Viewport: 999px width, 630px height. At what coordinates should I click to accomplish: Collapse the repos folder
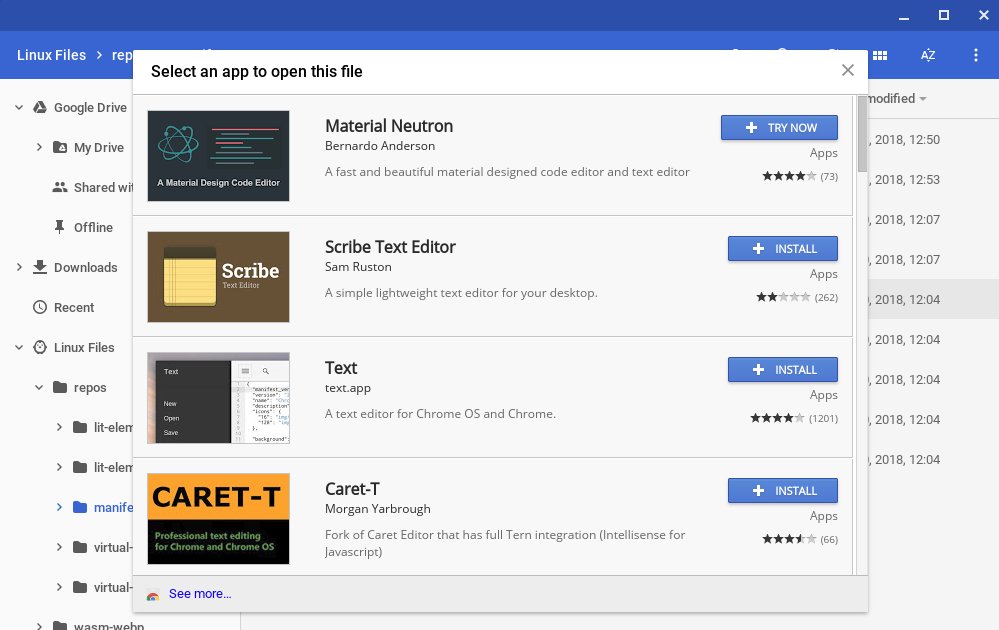39,387
